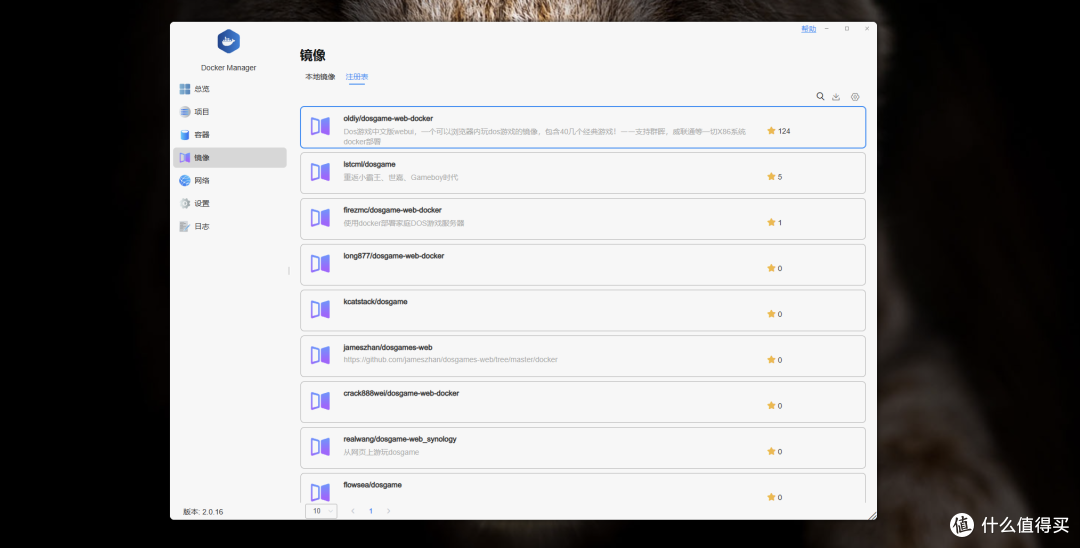This screenshot has height=548, width=1080.
Task: Go to the 容器 containers section
Action: [229, 135]
